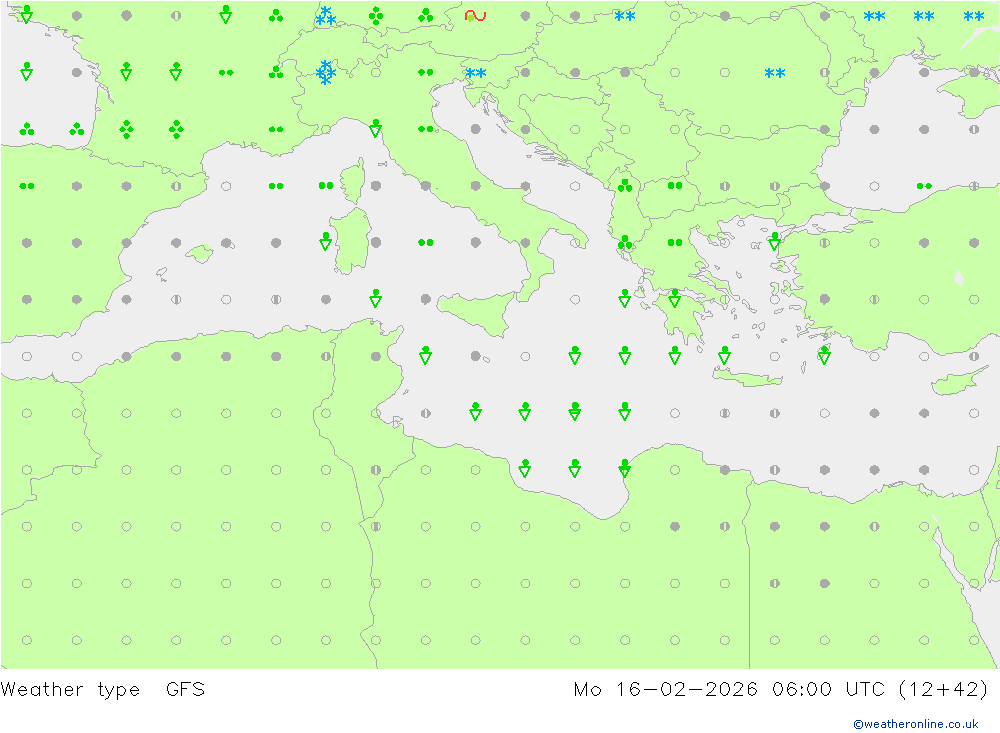Image resolution: width=1000 pixels, height=733 pixels.
Task: Select the island of Crete on the map
Action: pyautogui.click(x=747, y=378)
